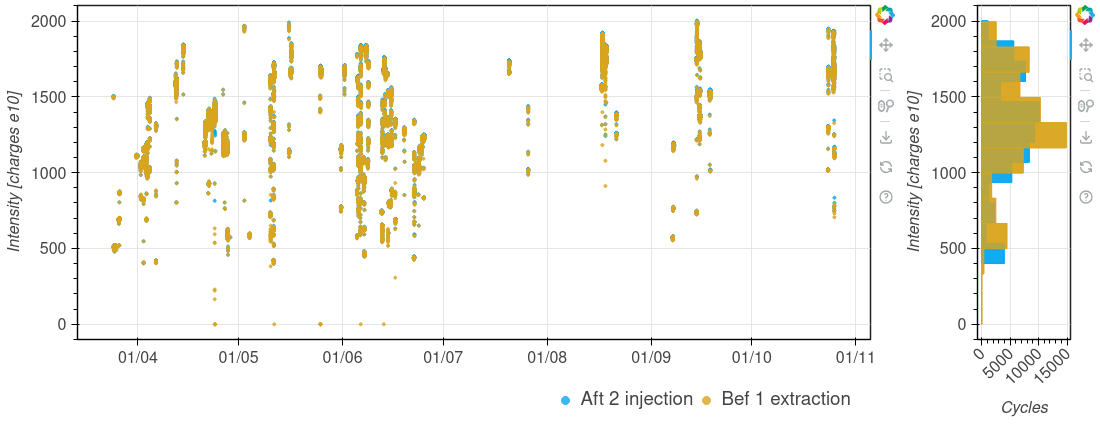
Task: Save the scatter plot as an image
Action: (885, 137)
